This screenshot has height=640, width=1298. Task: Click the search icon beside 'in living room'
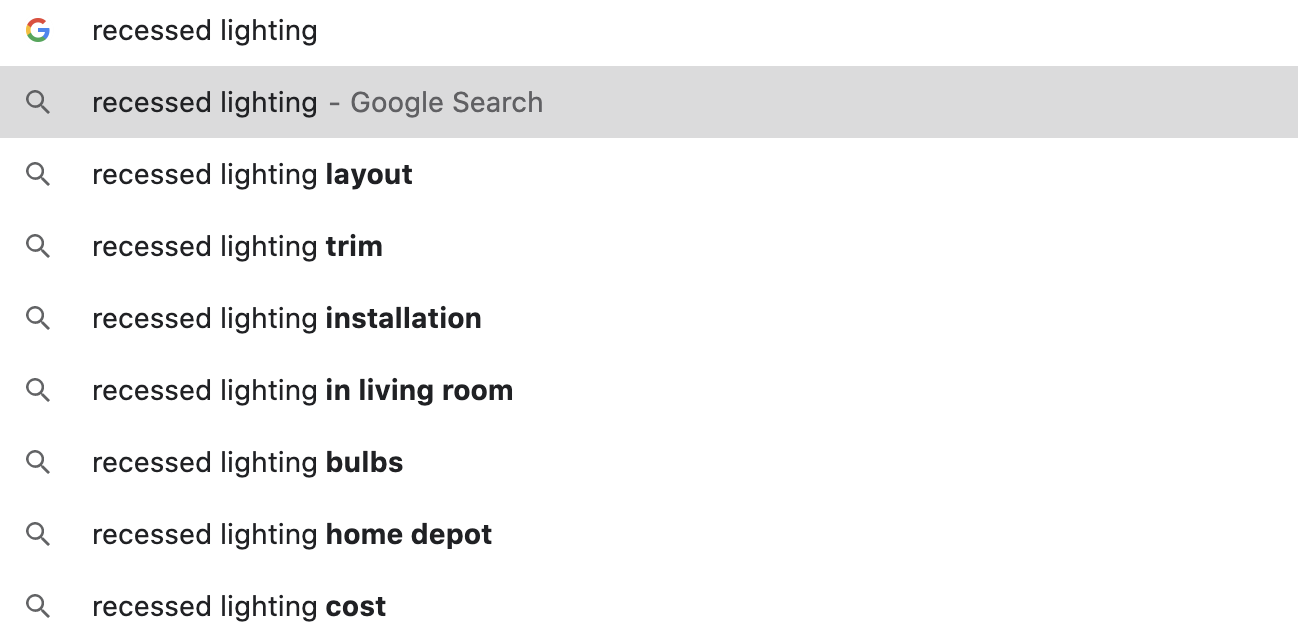click(38, 390)
